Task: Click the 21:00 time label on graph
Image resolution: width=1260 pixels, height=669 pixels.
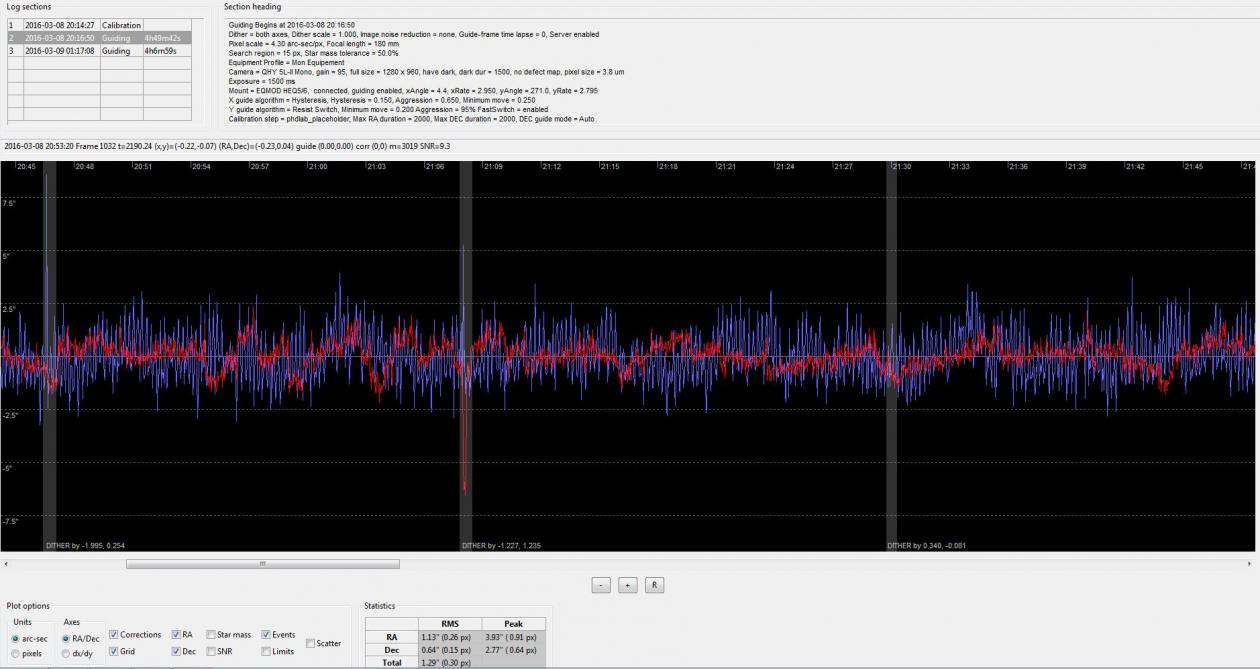Action: coord(318,167)
